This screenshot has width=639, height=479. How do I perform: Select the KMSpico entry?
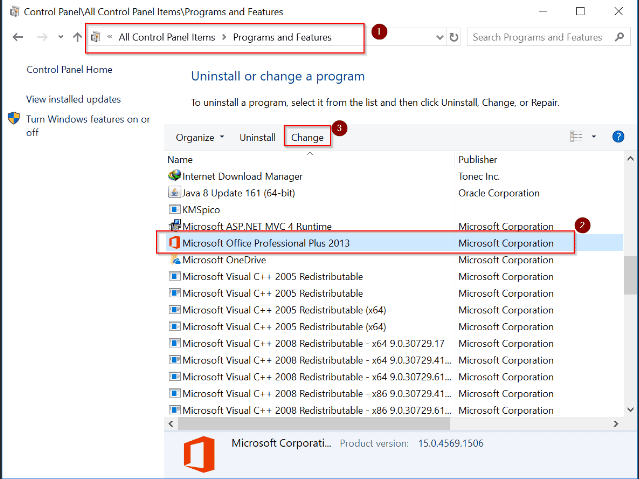tap(201, 210)
